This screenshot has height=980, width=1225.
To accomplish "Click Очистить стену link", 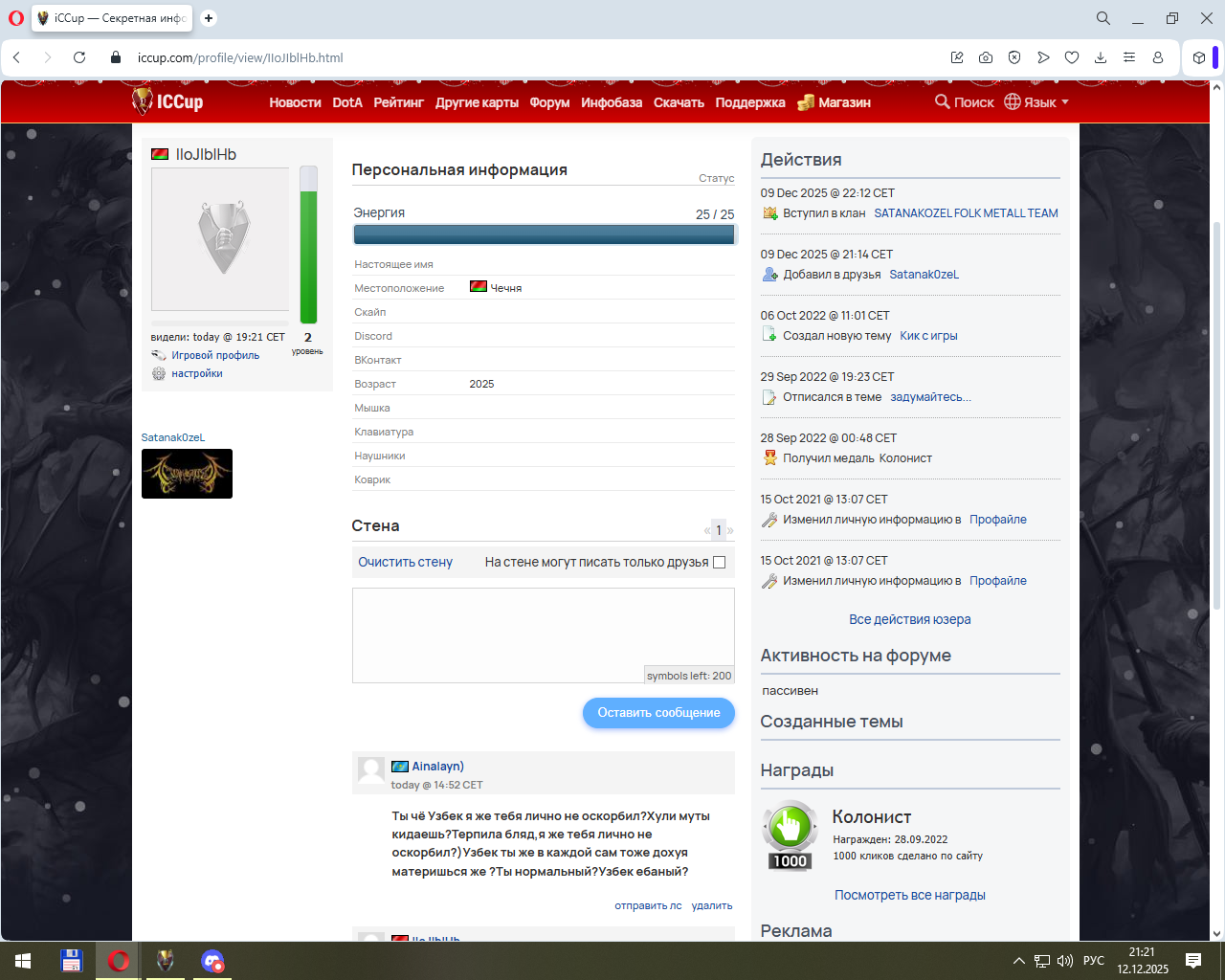I will [x=405, y=563].
